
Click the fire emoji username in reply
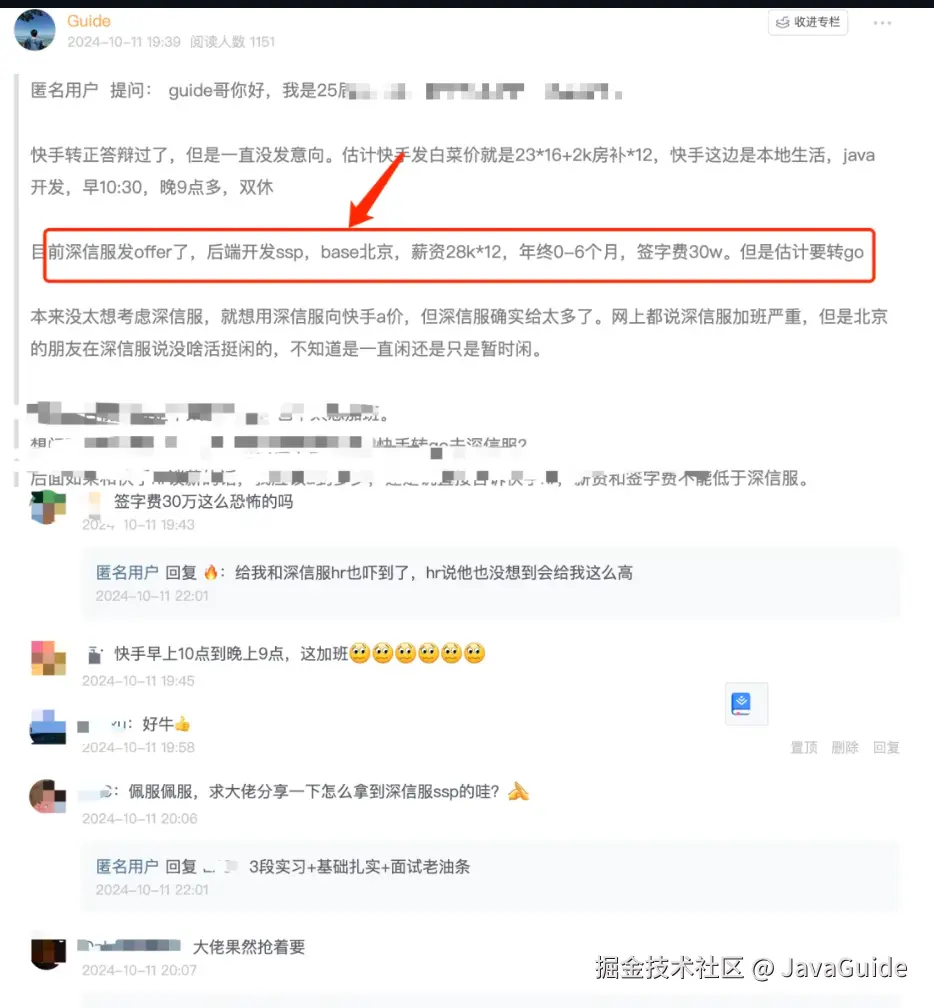211,572
